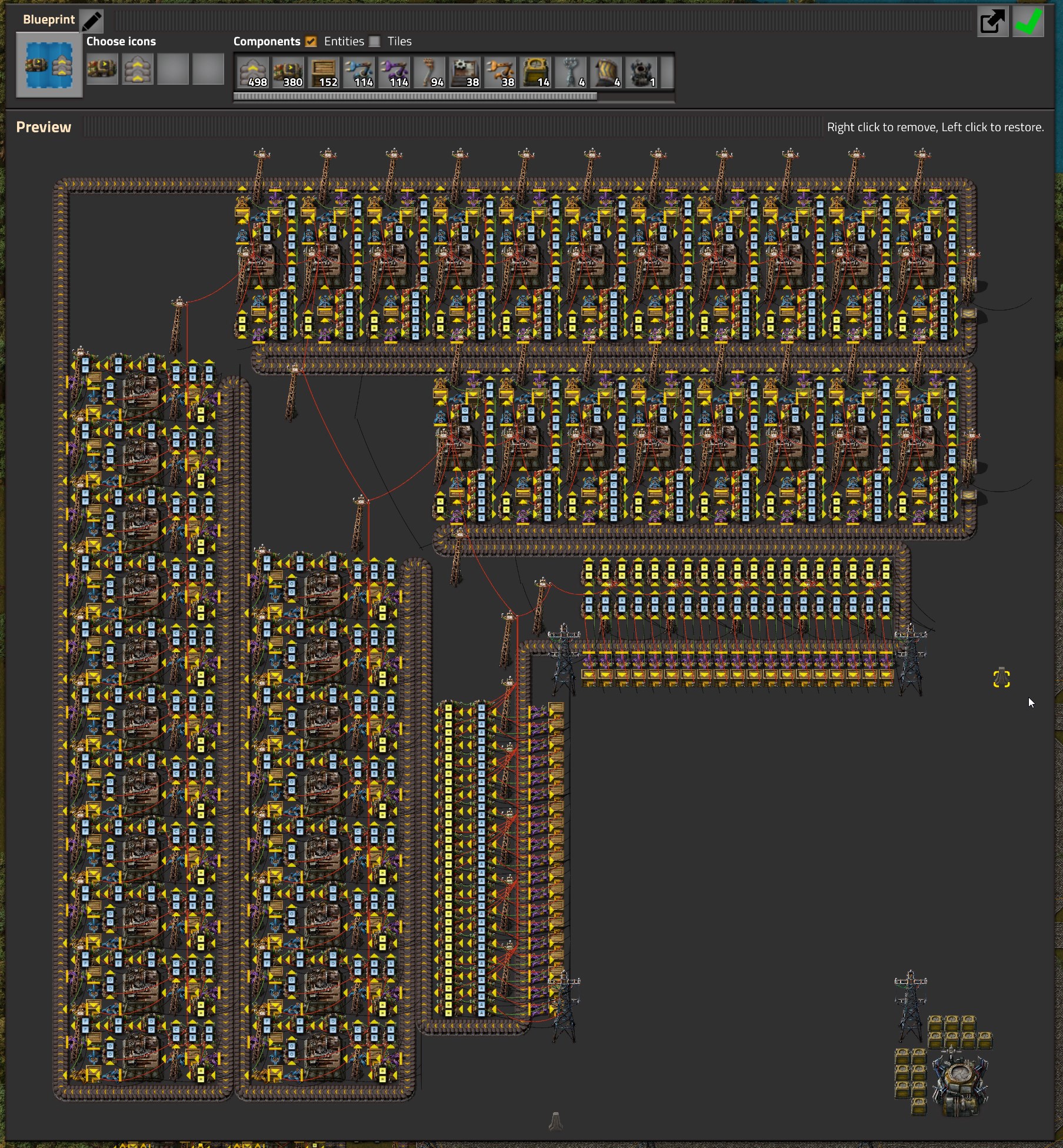The image size is (1063, 1148).
Task: Click the yellow storage chest component showing 14
Action: 535,72
